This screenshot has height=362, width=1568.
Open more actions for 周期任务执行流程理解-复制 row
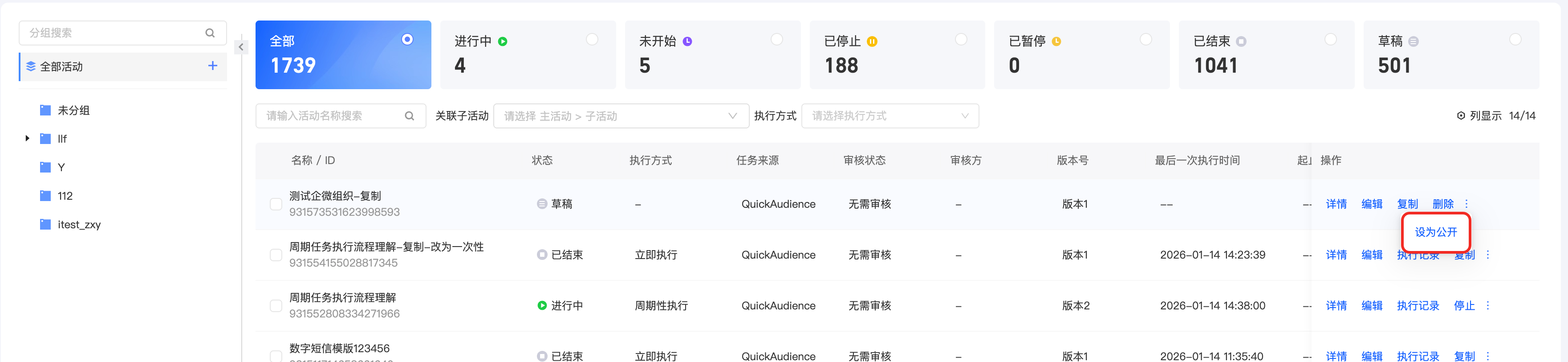pyautogui.click(x=1488, y=255)
